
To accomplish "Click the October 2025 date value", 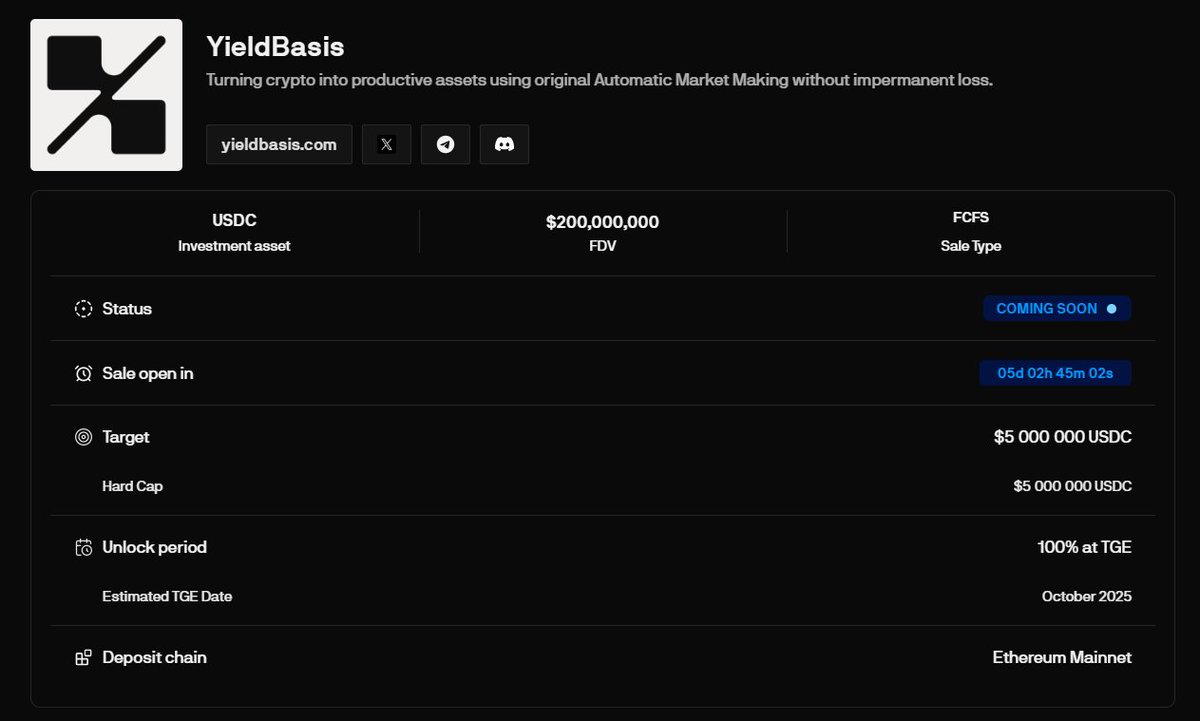I will click(1087, 596).
